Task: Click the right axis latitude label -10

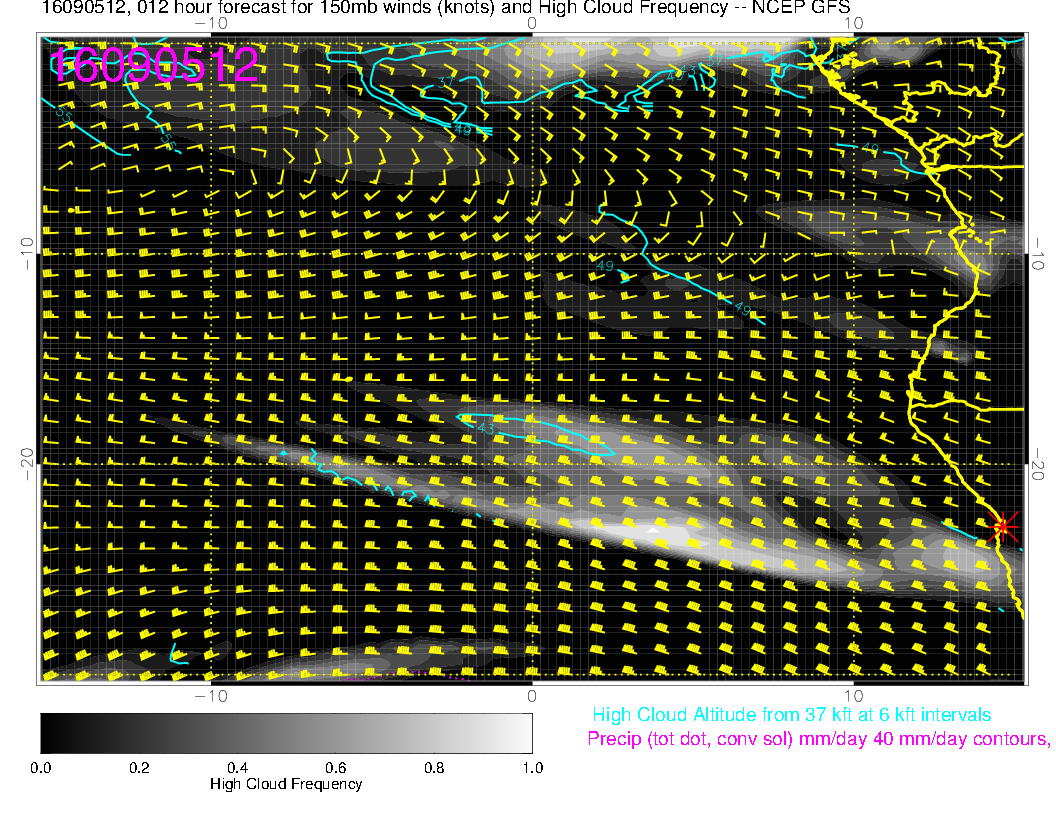Action: click(x=1038, y=254)
